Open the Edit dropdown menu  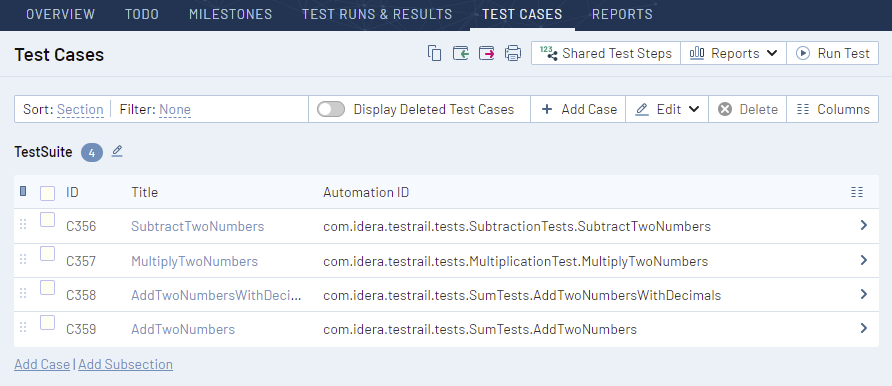(667, 109)
